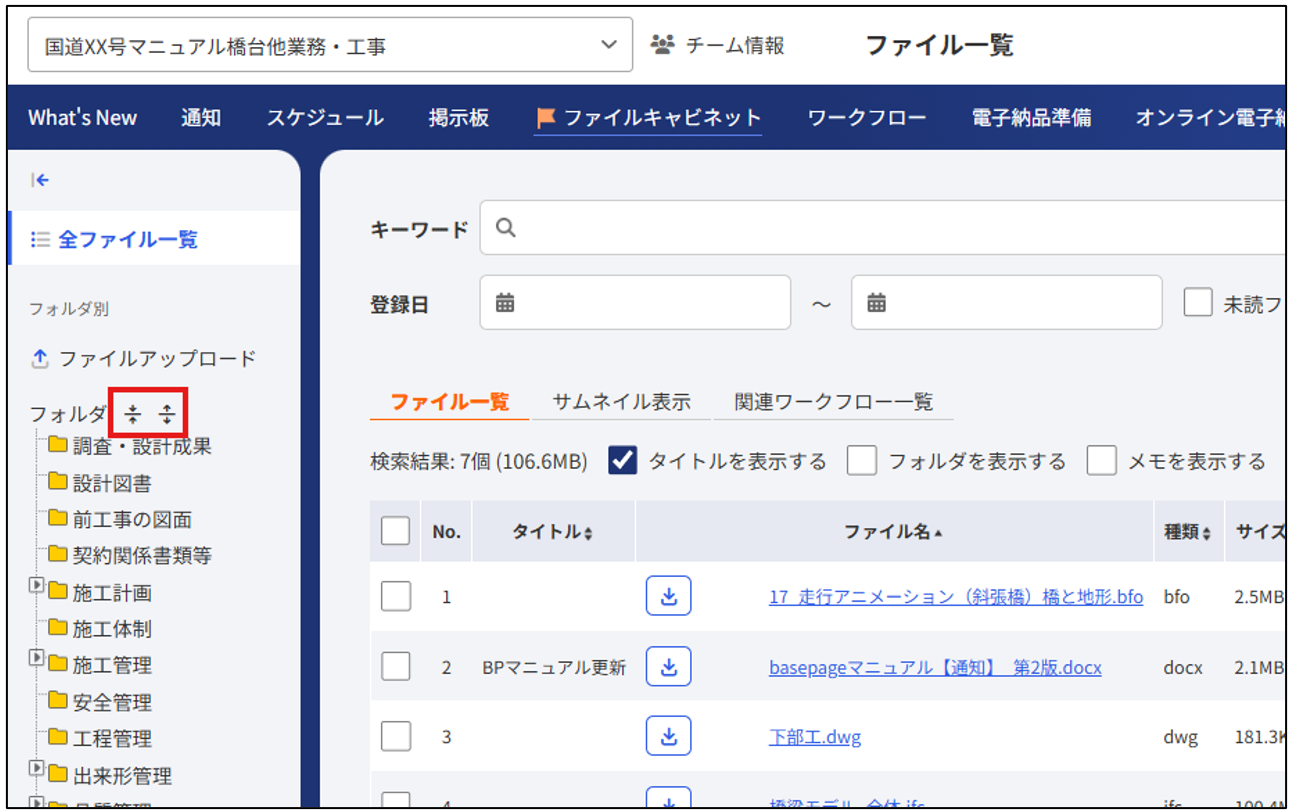Screen dimensions: 1294x811
Task: Check the row 1 file checkbox
Action: point(396,597)
